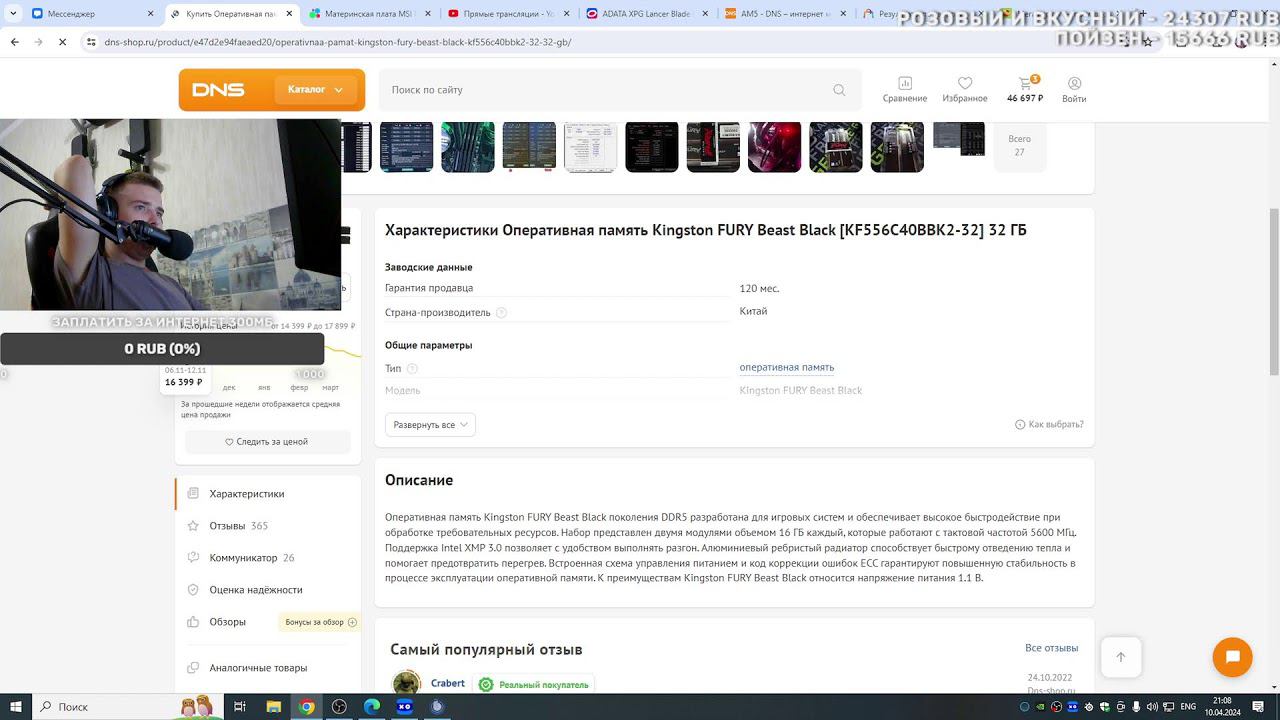Click the browser Forward arrow

[x=38, y=42]
